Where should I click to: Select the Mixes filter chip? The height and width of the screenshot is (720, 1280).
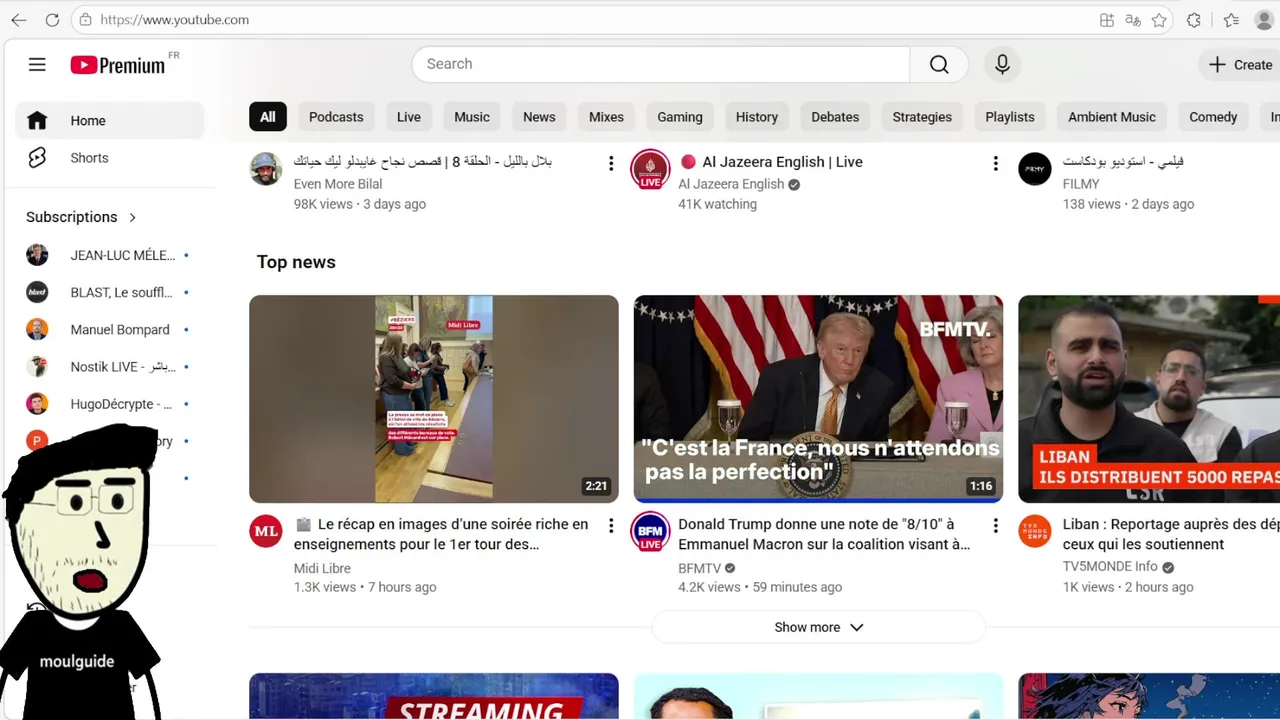[x=606, y=117]
